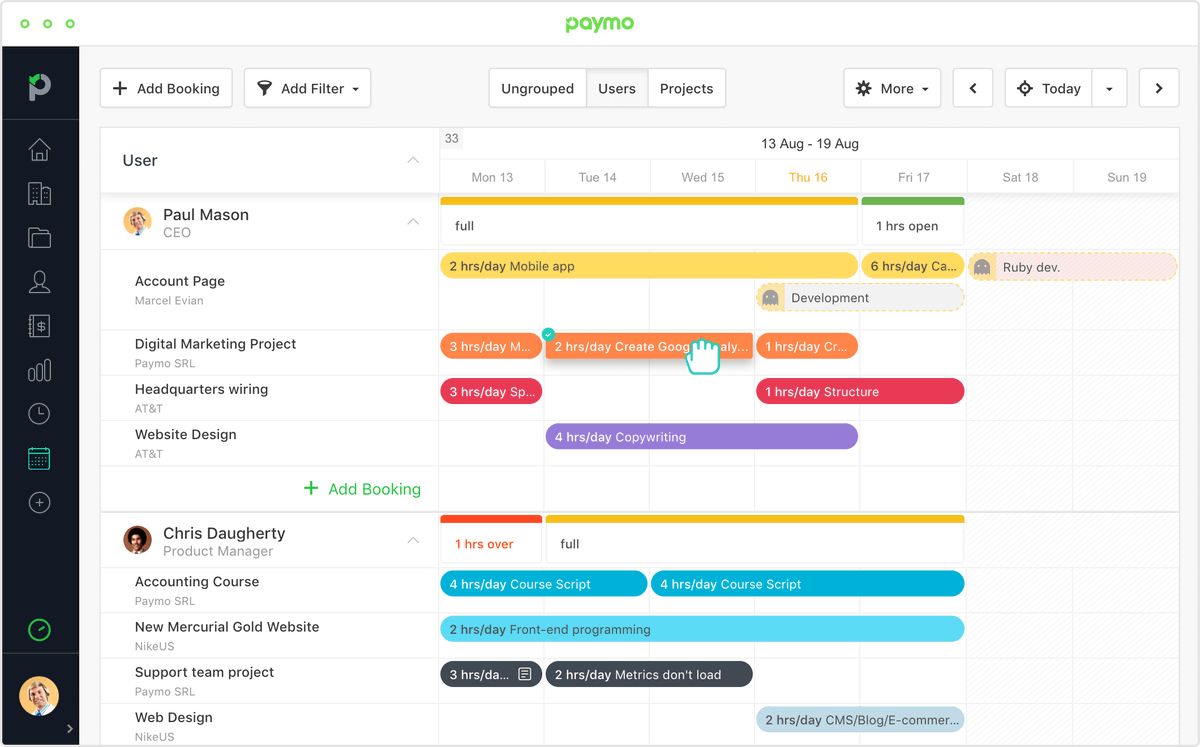This screenshot has height=747, width=1200.
Task: Switch to Projects grouping tab
Action: tap(687, 88)
